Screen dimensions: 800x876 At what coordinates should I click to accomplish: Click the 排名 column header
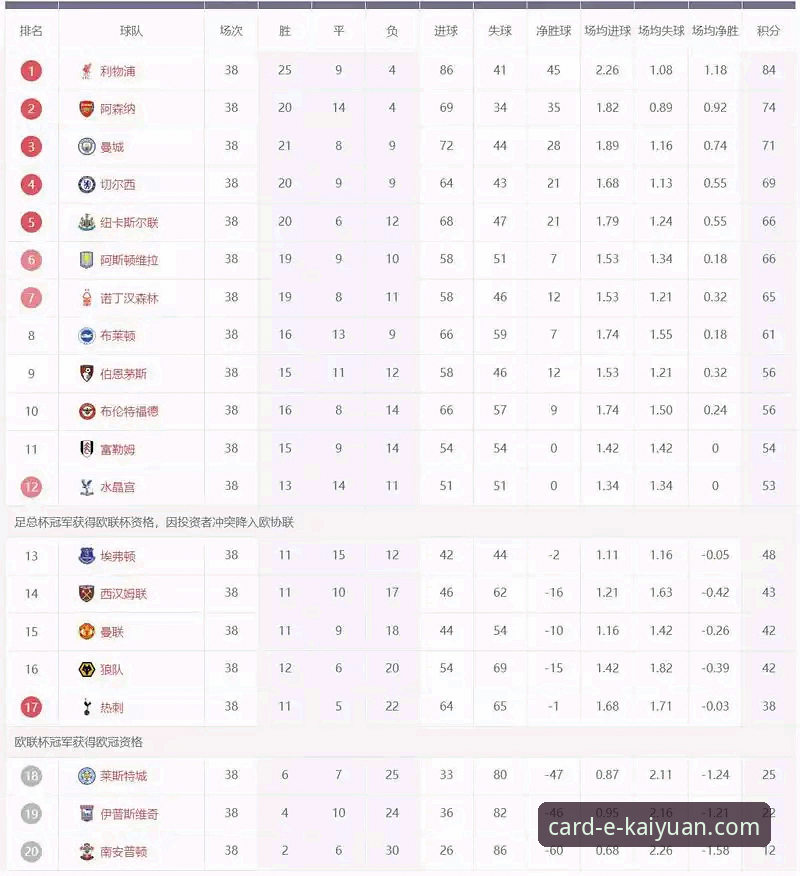(x=31, y=31)
